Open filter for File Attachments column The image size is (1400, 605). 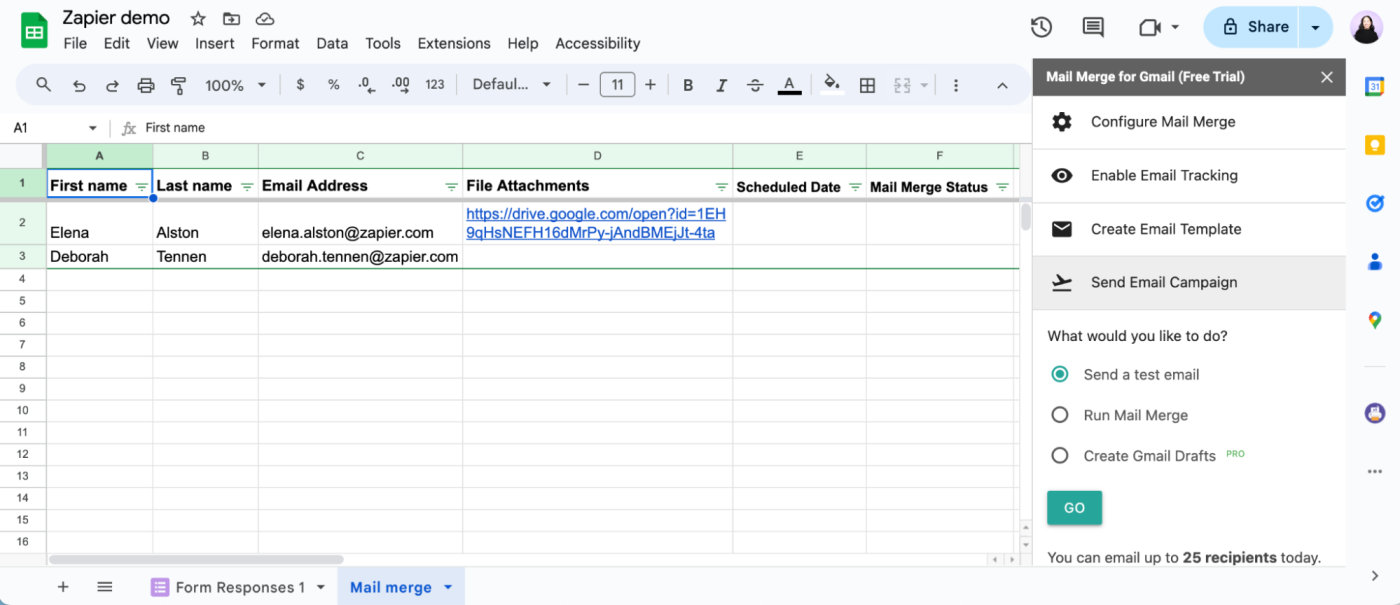coord(721,187)
